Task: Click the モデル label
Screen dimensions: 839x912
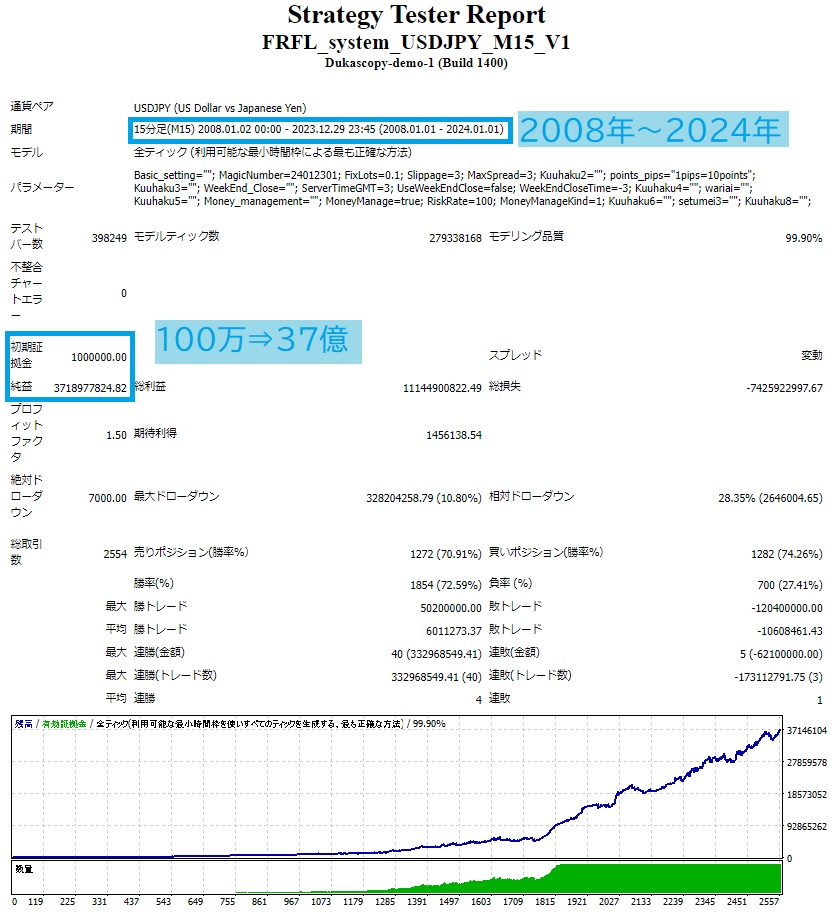Action: click(27, 152)
